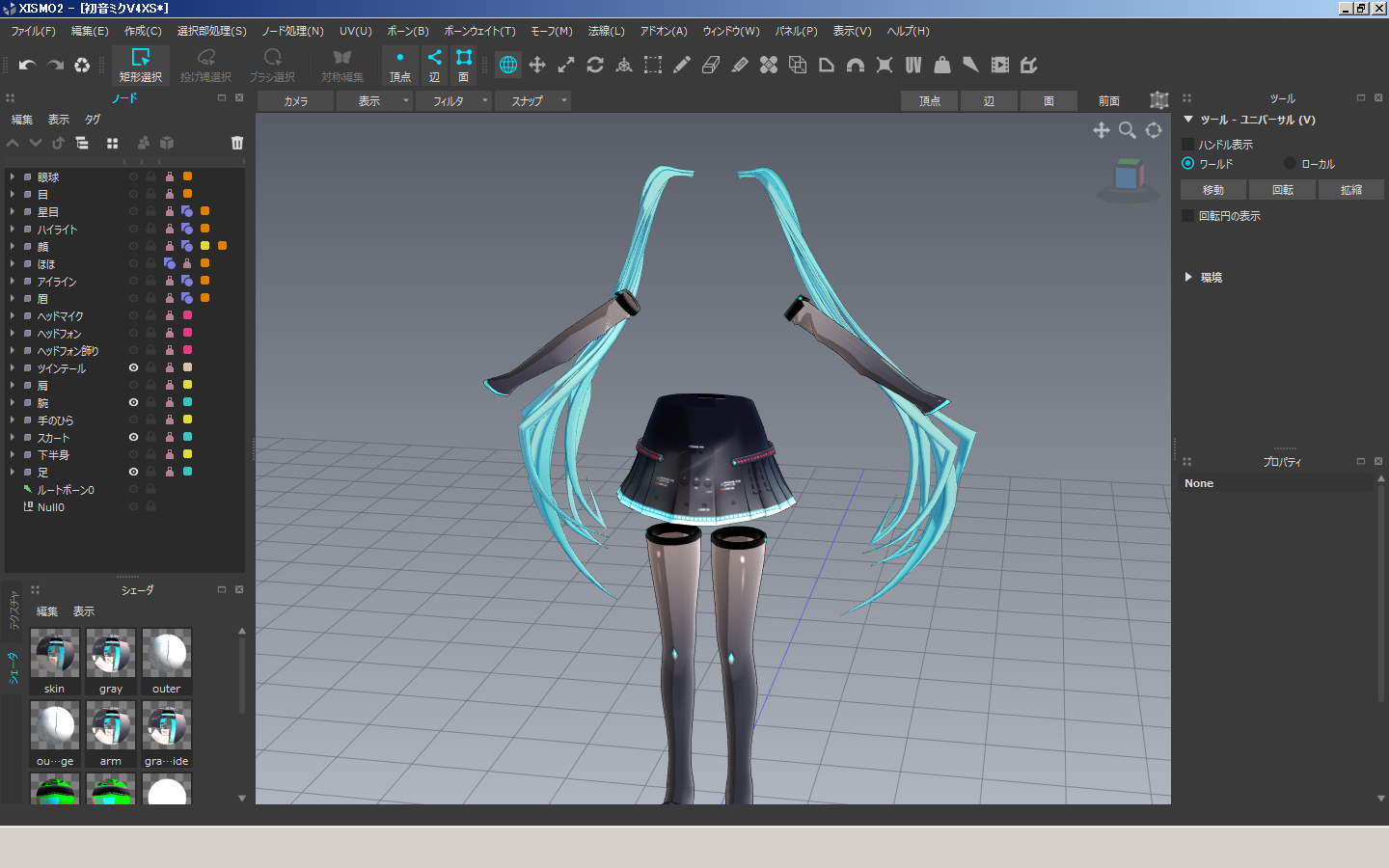Select the 投げ縄選択 lasso selection tool

point(205,65)
